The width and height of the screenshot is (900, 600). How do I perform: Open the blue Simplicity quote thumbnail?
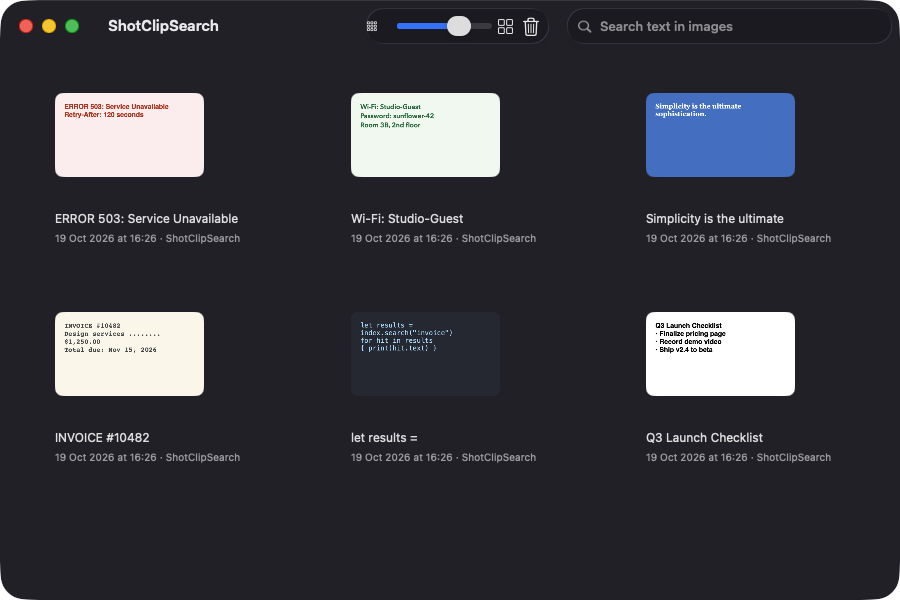tap(720, 135)
